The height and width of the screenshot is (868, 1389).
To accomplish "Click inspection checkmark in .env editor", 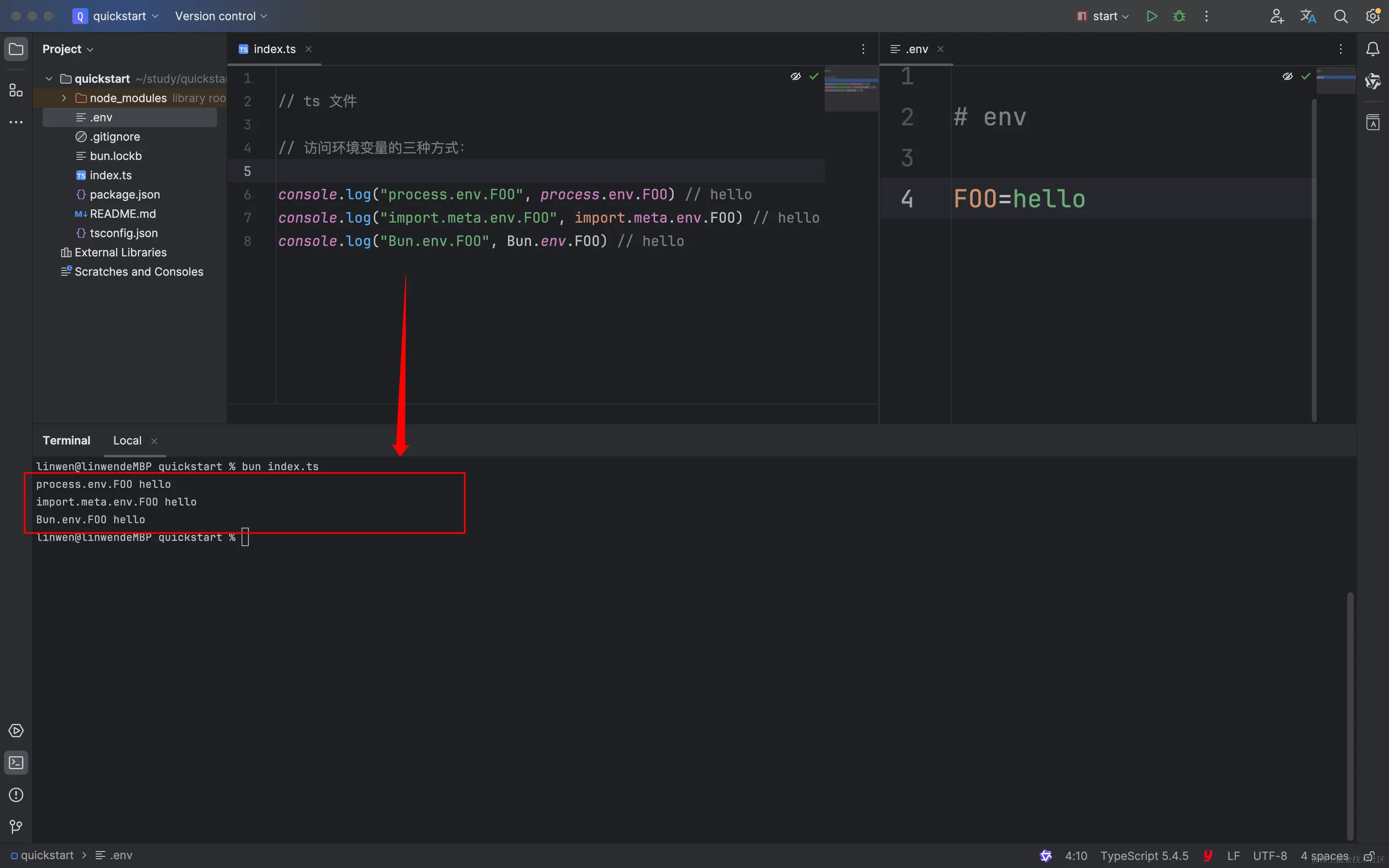I will point(1306,76).
